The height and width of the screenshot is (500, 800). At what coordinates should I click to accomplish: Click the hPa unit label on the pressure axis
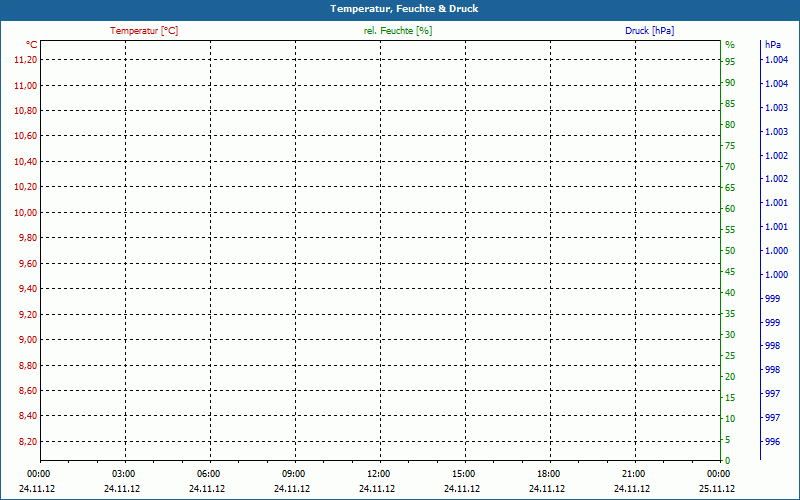[x=772, y=45]
